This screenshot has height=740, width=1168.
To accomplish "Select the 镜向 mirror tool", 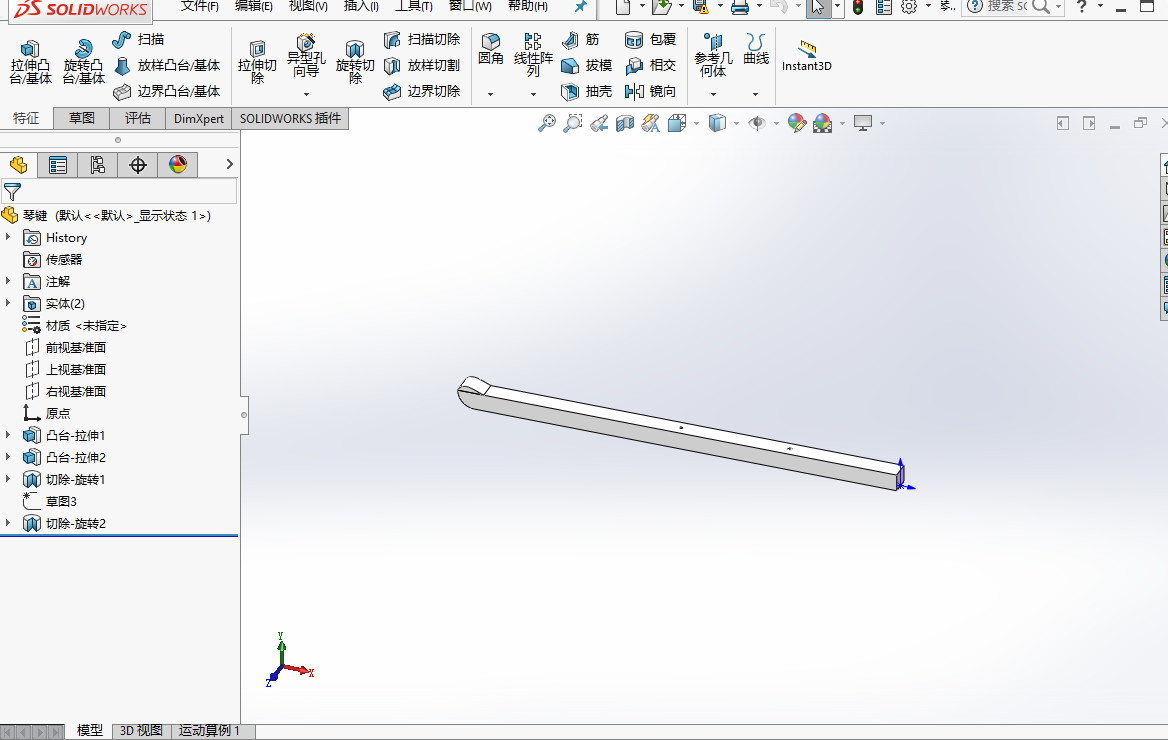I will click(651, 91).
